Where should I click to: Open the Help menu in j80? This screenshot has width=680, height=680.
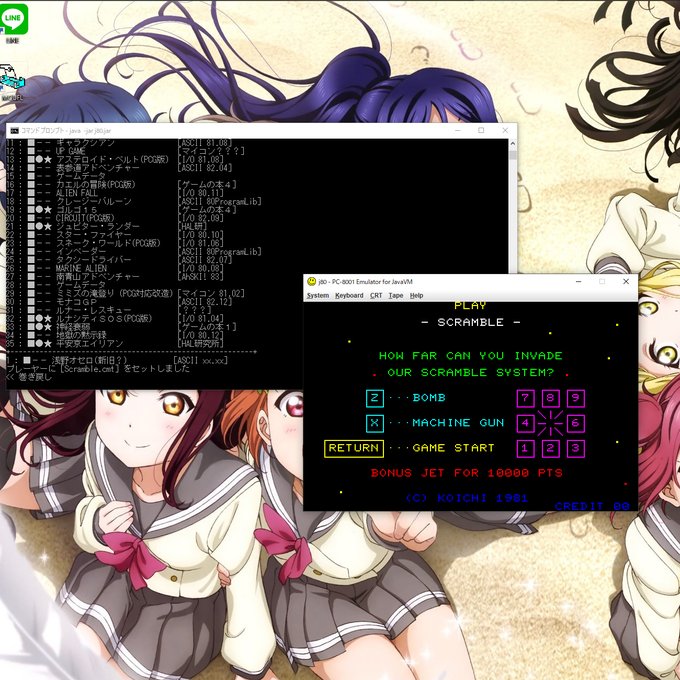point(416,295)
